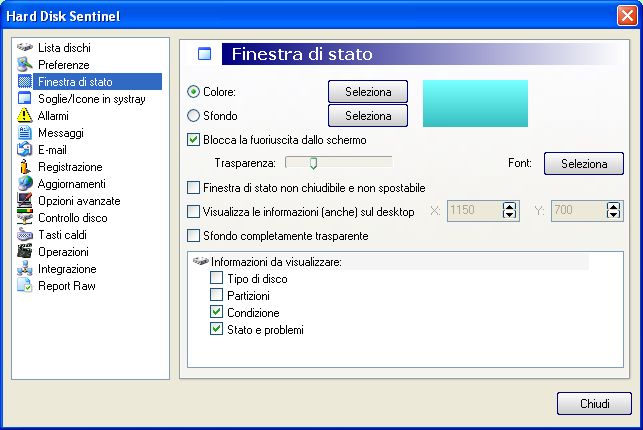Switch to Opzioni avanzate page

79,201
